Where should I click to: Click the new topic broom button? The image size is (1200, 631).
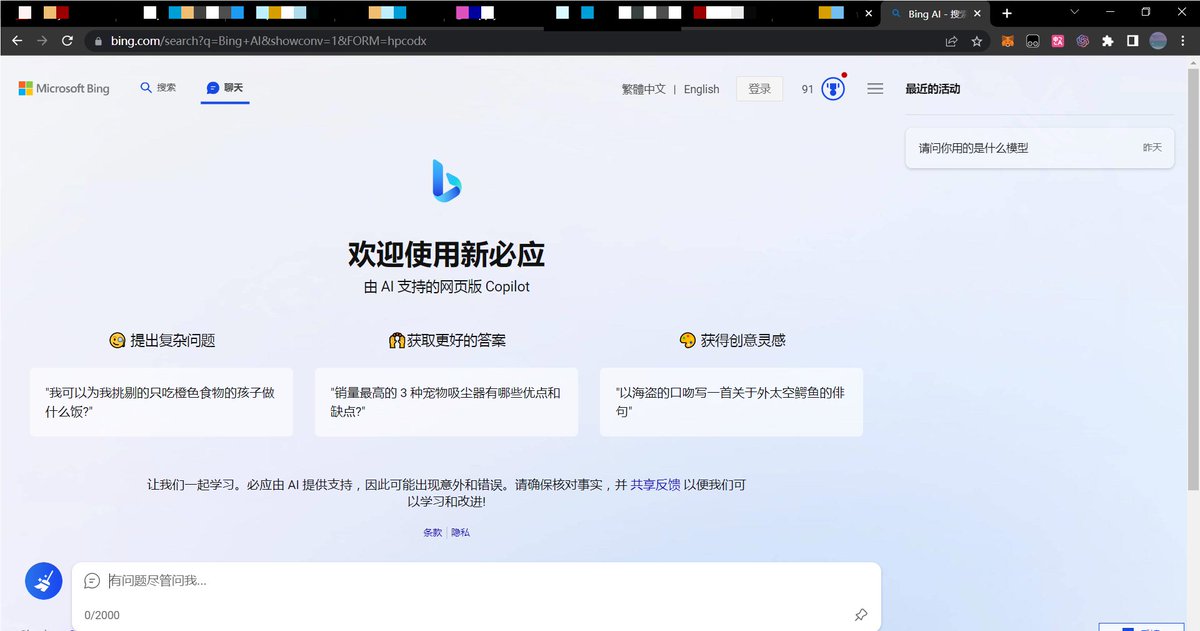[43, 581]
